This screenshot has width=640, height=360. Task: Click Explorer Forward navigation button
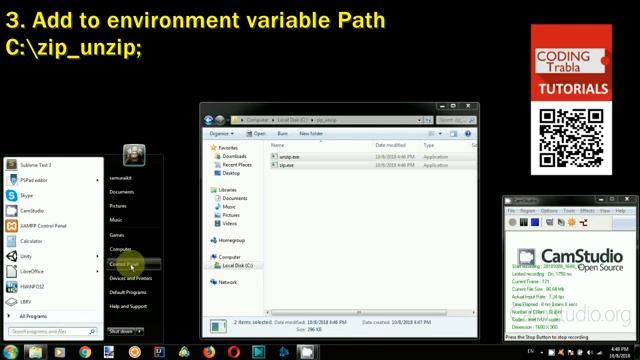point(220,120)
